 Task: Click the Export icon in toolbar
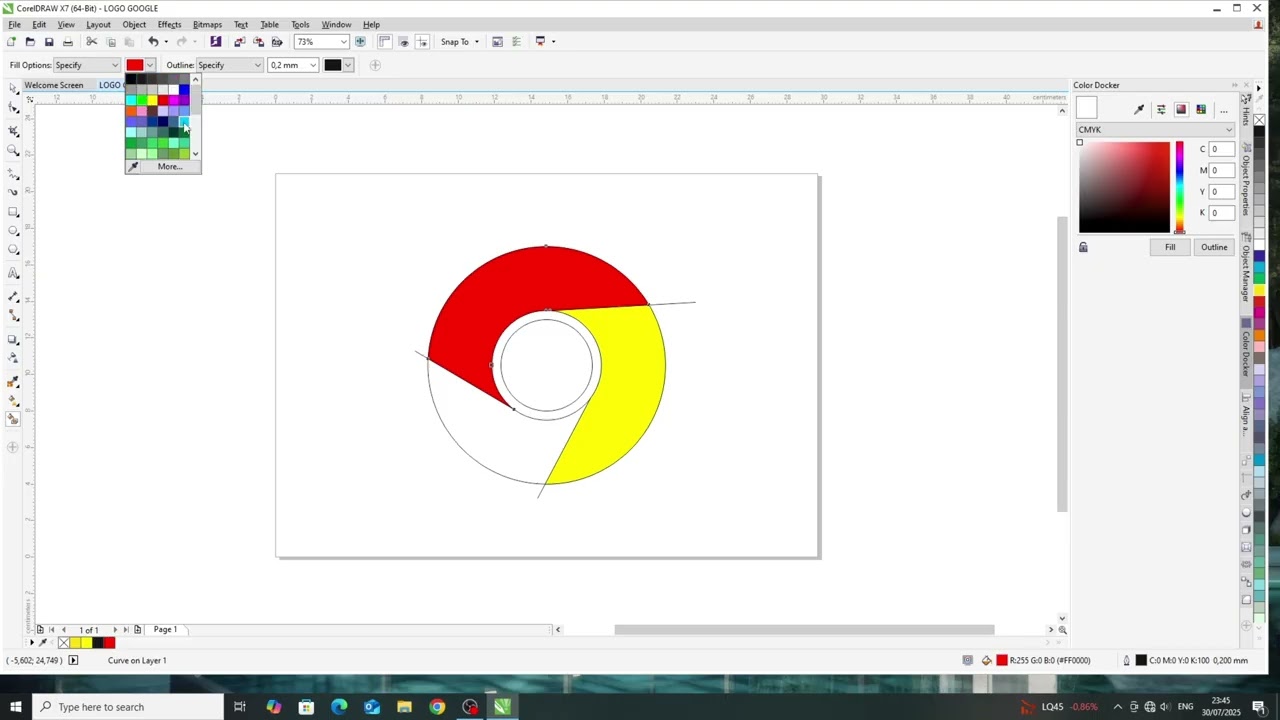(258, 42)
